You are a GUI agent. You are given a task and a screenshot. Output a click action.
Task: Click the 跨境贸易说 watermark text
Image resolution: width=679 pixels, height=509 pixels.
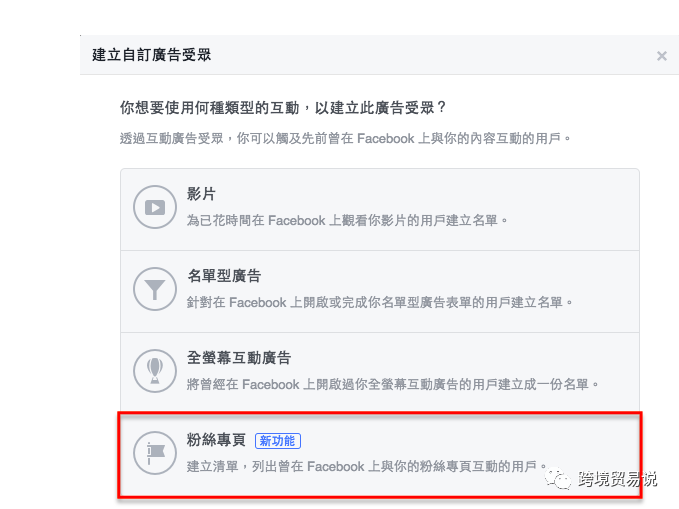pyautogui.click(x=617, y=479)
